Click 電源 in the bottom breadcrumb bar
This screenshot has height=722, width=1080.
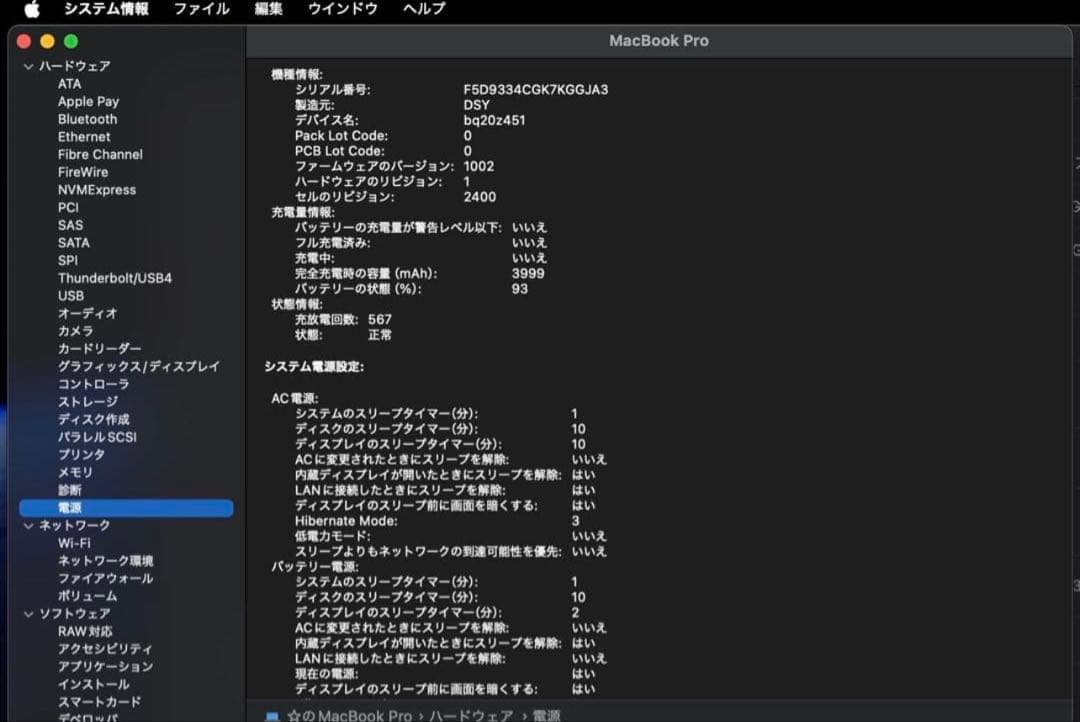coord(550,713)
